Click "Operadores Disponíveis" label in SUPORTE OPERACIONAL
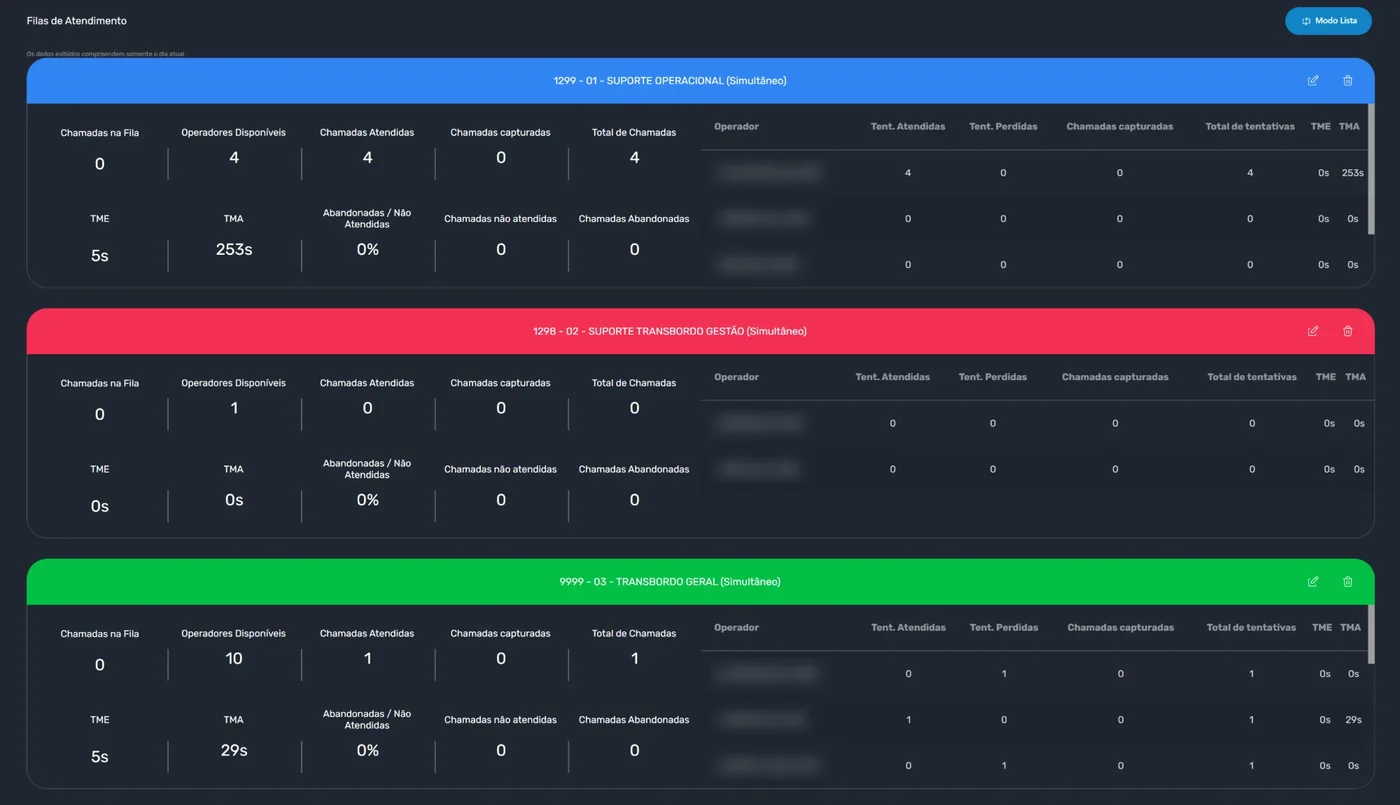The image size is (1400, 805). (x=234, y=132)
